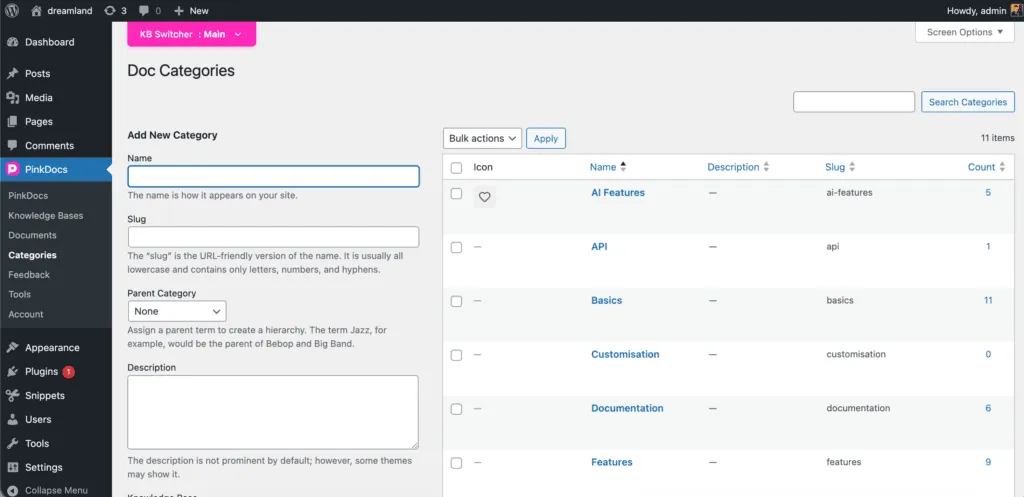Open the Feedback submenu item
The image size is (1024, 497).
point(29,274)
